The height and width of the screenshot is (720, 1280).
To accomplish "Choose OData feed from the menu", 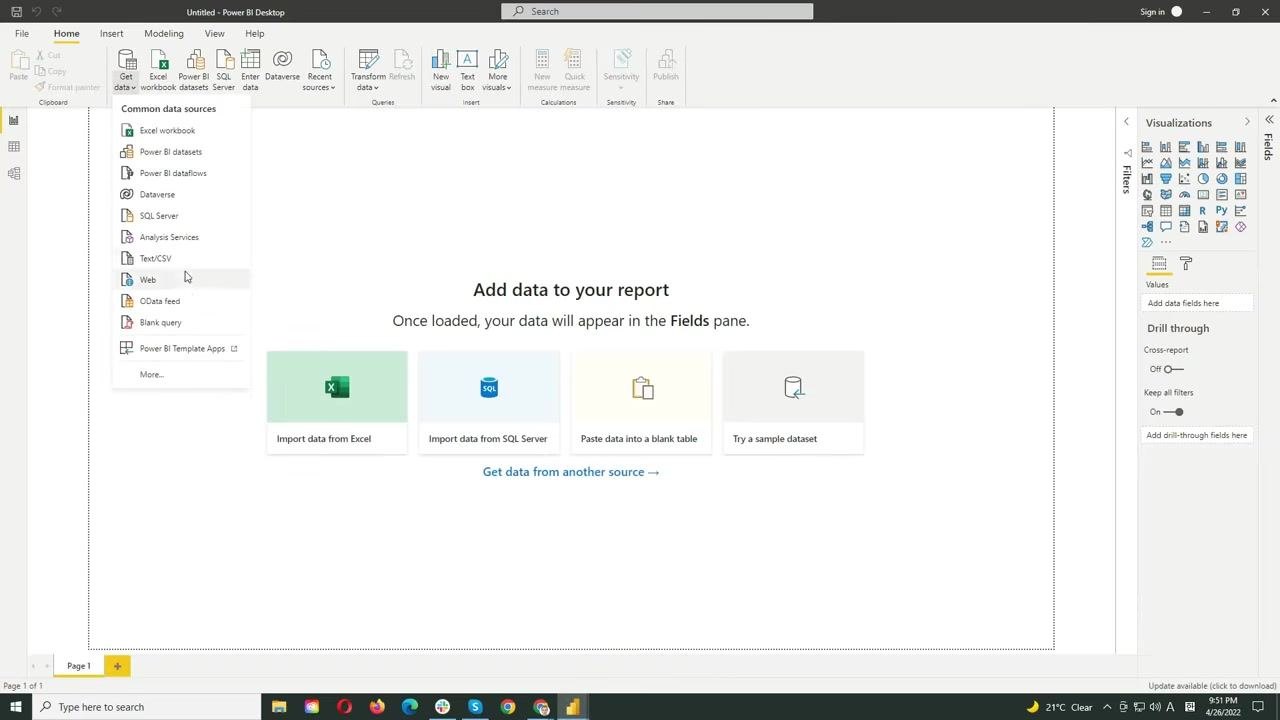I will 181,301.
